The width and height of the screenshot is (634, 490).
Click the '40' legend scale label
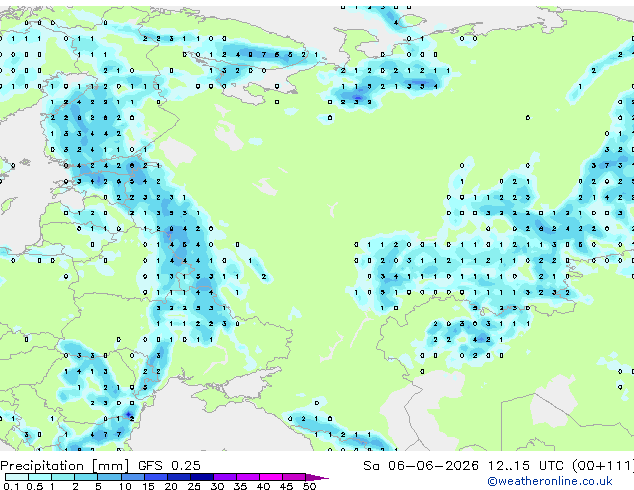point(263,486)
